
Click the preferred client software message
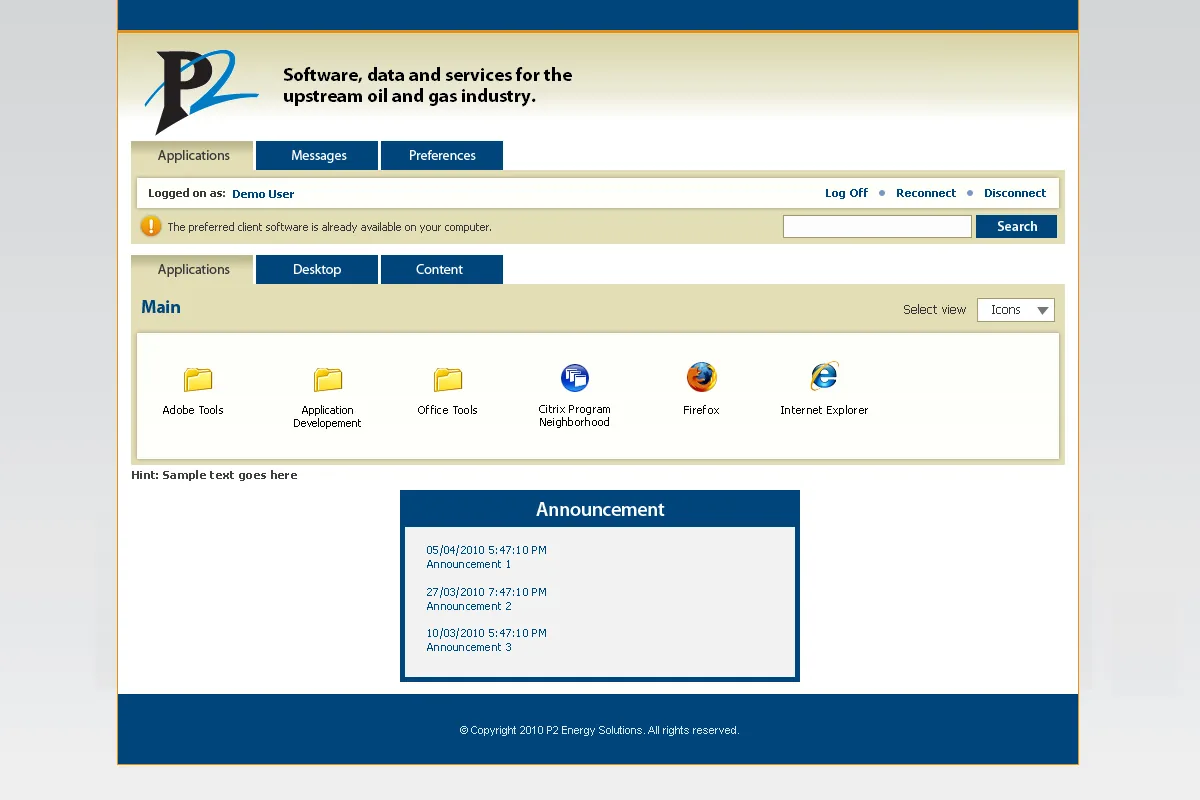pyautogui.click(x=329, y=227)
